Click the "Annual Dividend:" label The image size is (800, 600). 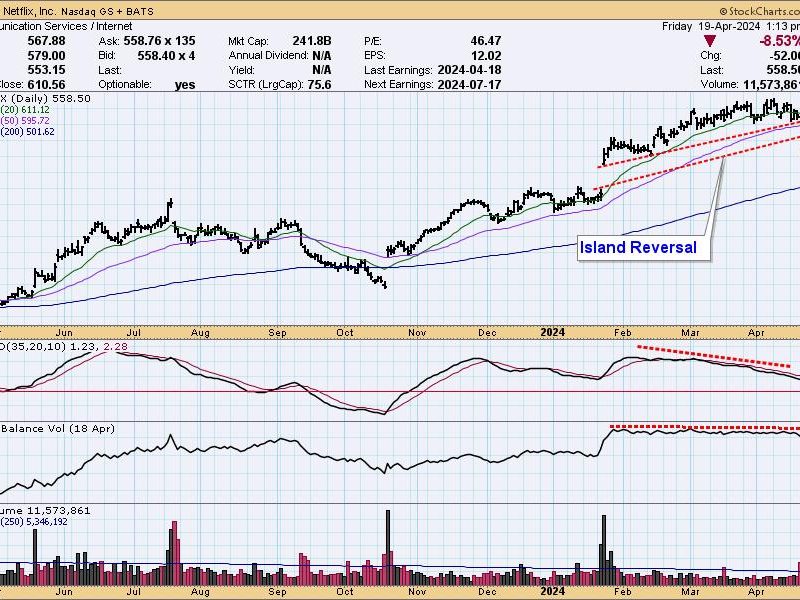tap(268, 55)
